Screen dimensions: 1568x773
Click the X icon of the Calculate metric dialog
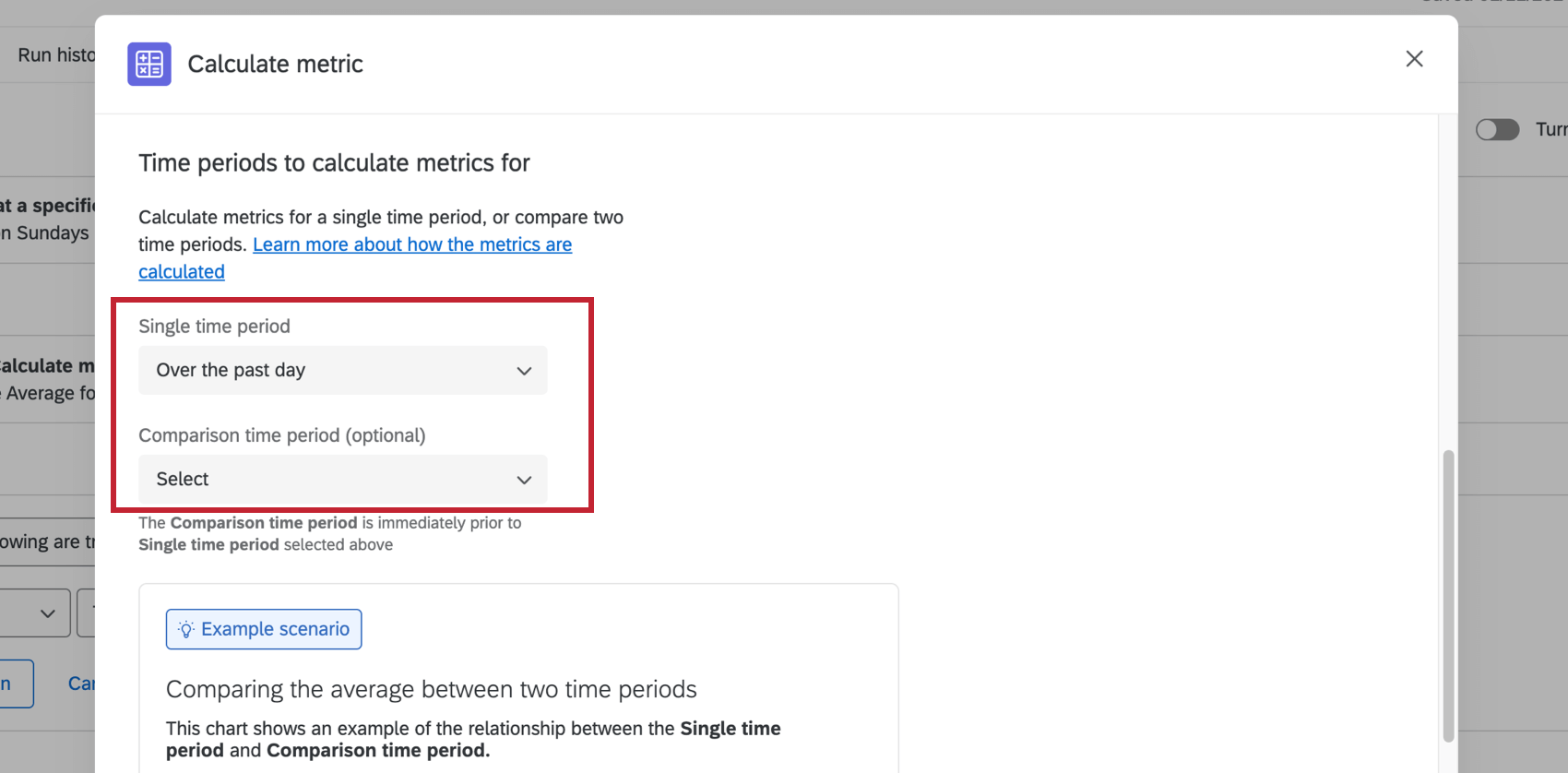click(x=1414, y=58)
